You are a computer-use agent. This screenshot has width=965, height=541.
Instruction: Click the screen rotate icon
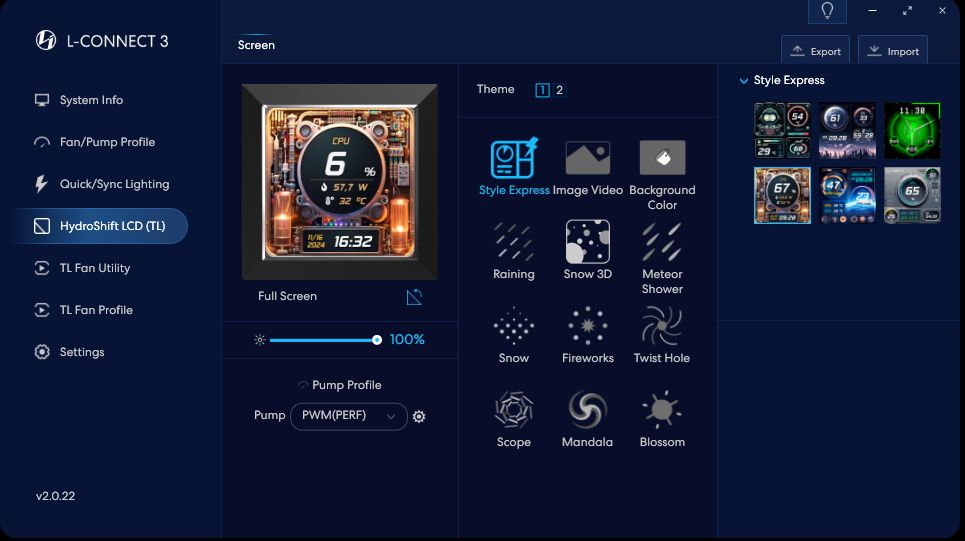(414, 297)
